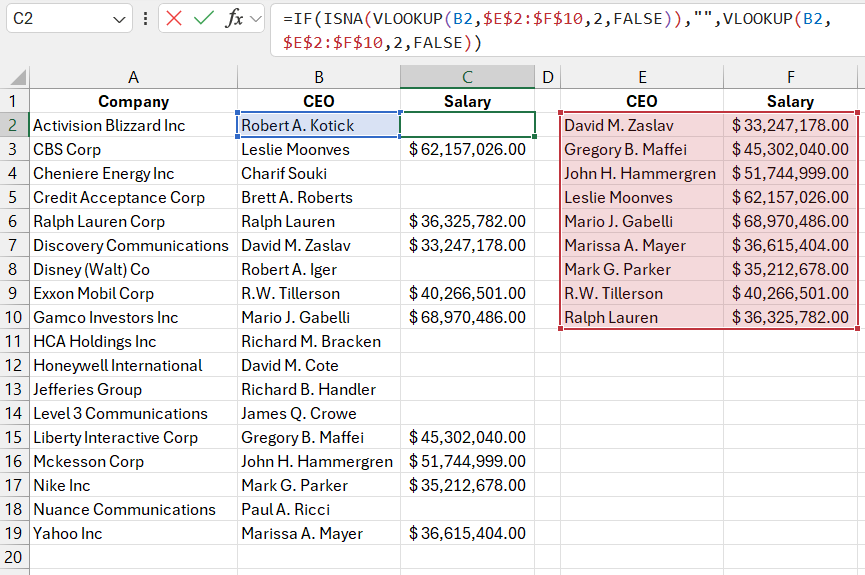Select the Honeywell International cell
Viewport: 865px width, 575px height.
(x=133, y=365)
